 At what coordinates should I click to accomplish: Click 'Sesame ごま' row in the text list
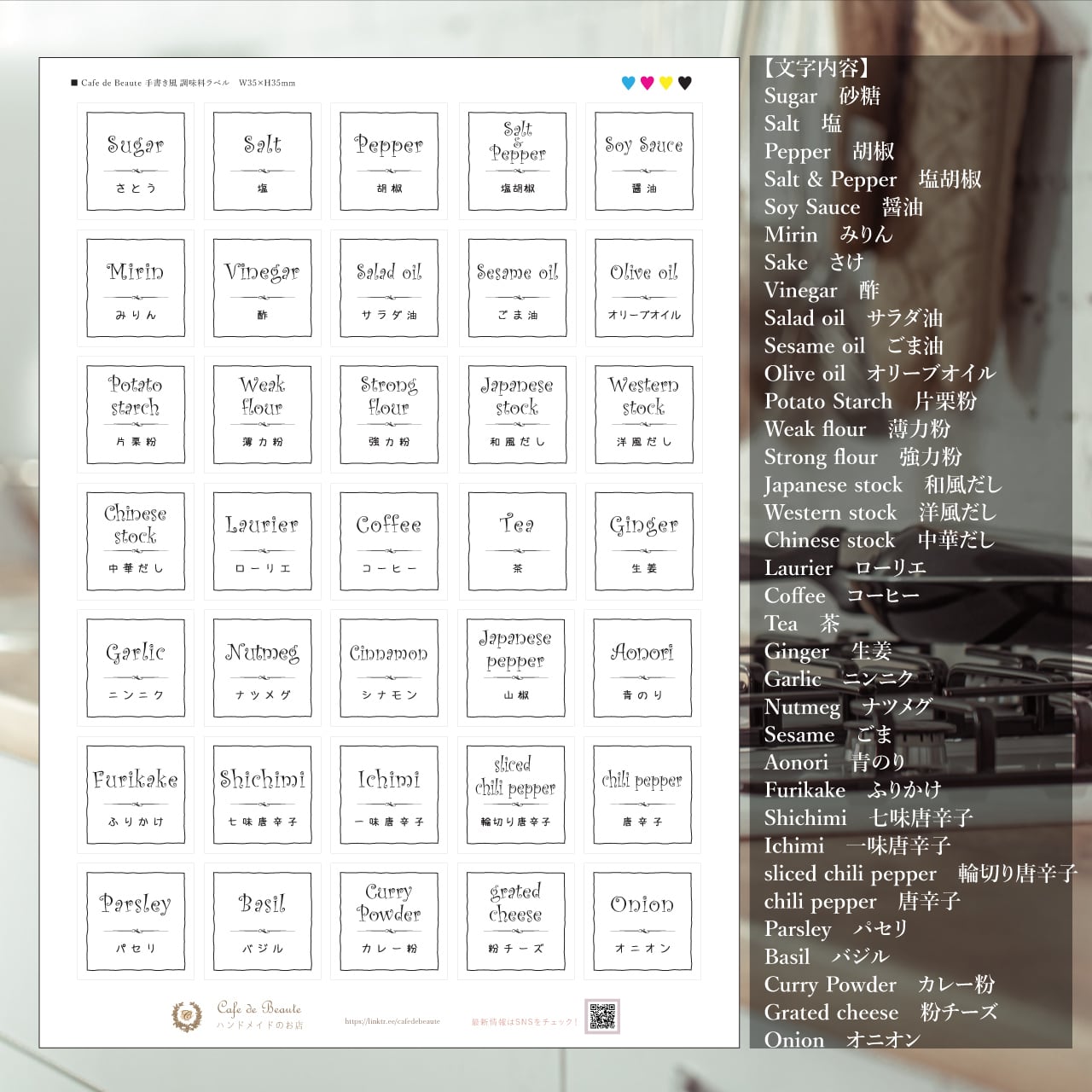pyautogui.click(x=828, y=734)
